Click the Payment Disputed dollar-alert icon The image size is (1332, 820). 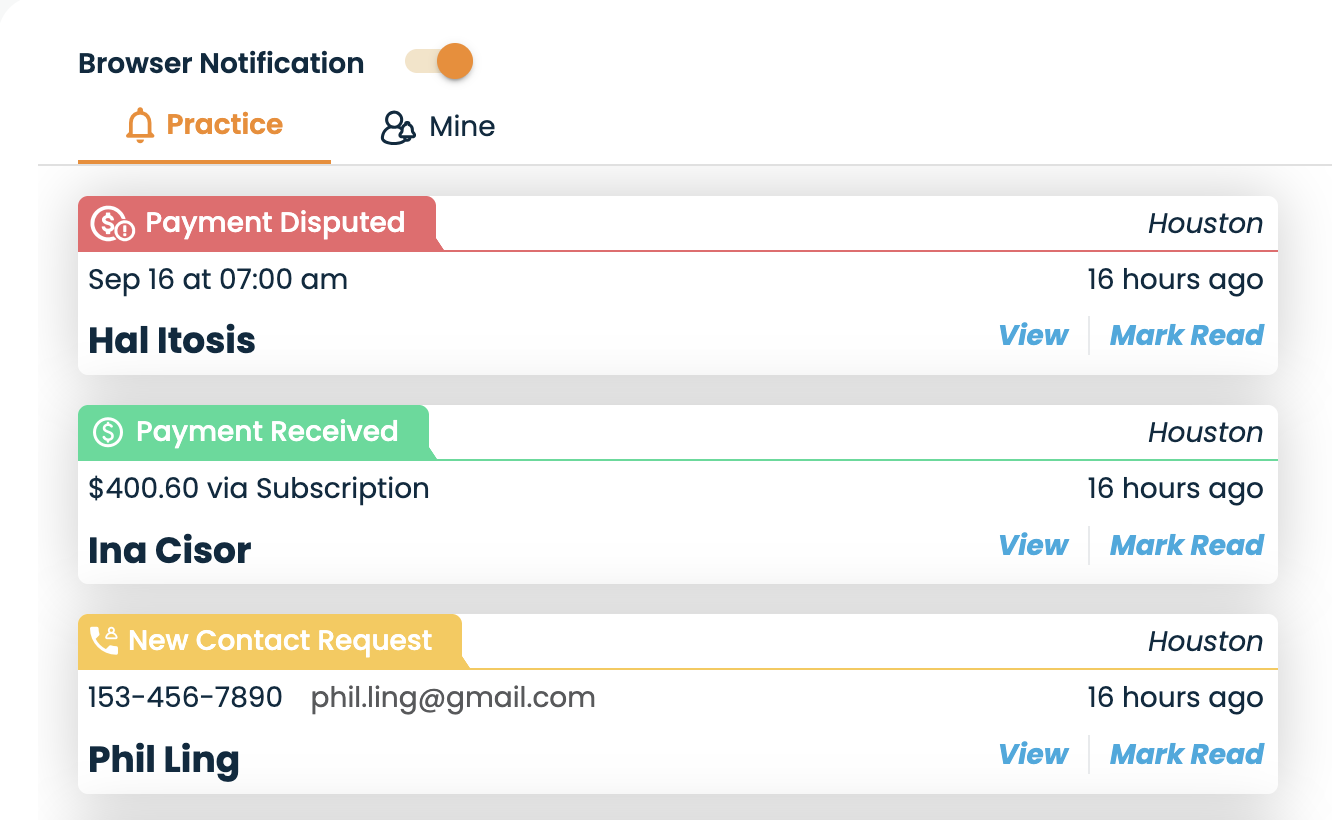pyautogui.click(x=112, y=223)
